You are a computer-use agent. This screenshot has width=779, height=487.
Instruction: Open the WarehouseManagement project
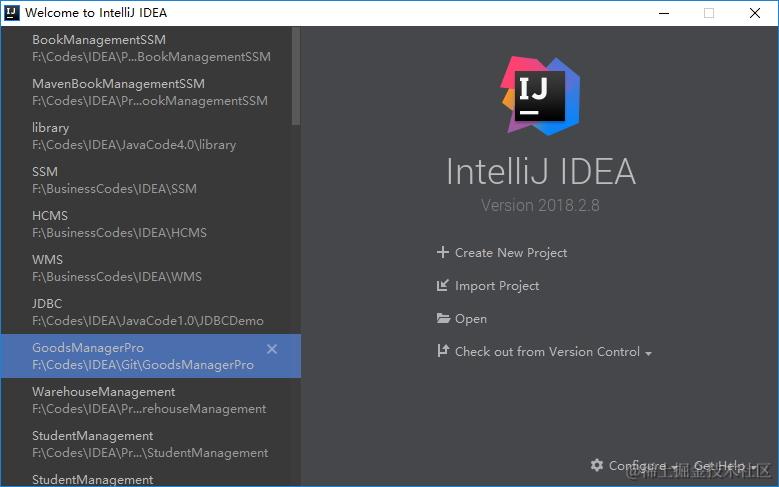pyautogui.click(x=151, y=400)
